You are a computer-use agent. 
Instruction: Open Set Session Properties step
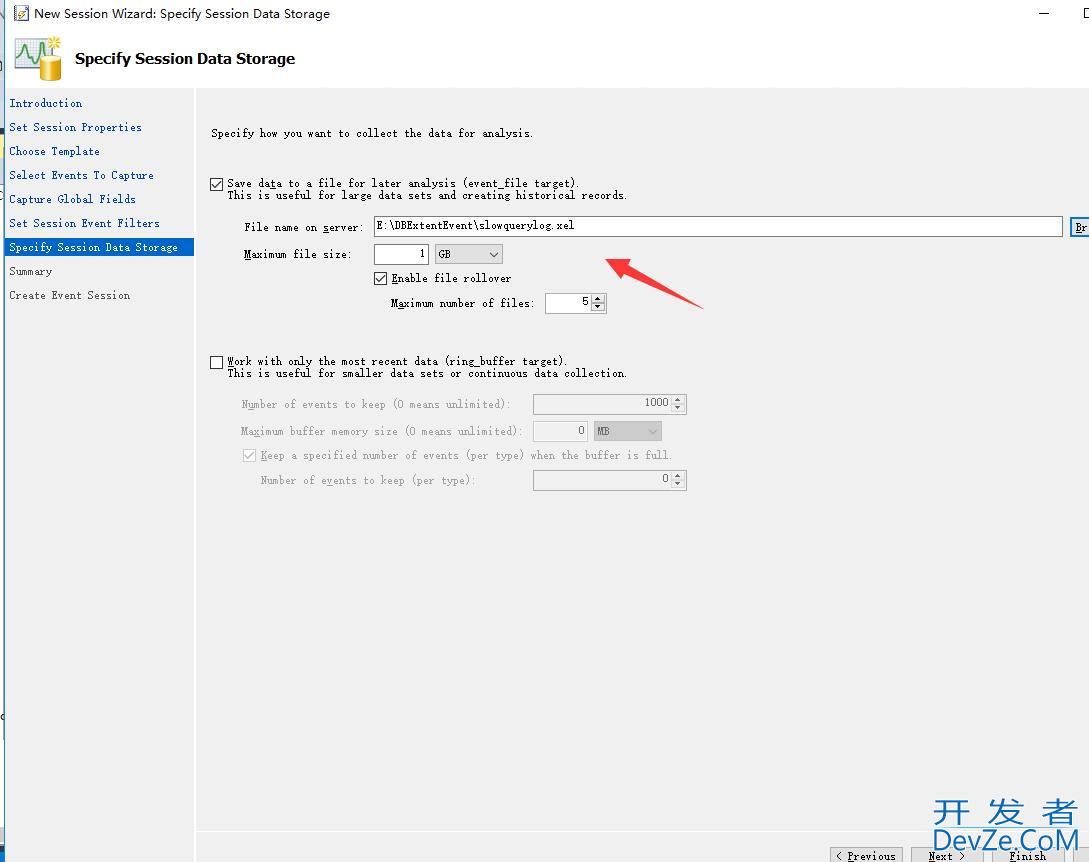[x=76, y=127]
